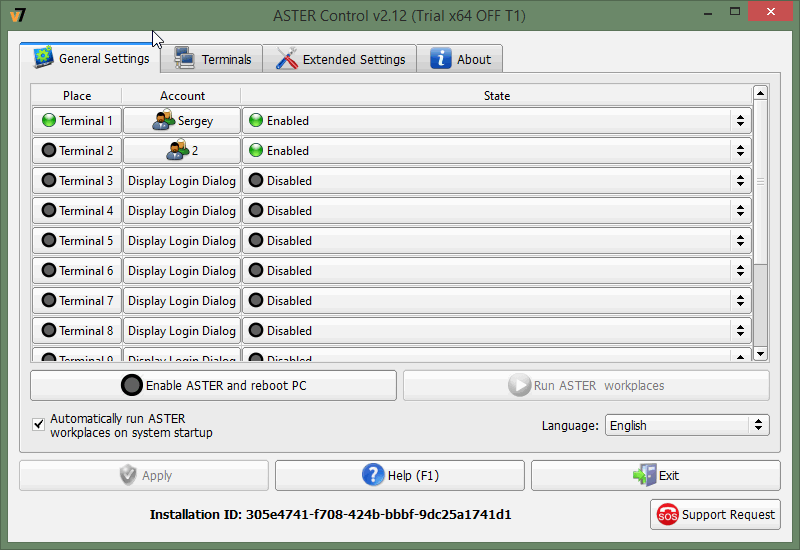800x550 pixels.
Task: Open state dropdown arrows for Terminal 7
Action: tap(740, 301)
